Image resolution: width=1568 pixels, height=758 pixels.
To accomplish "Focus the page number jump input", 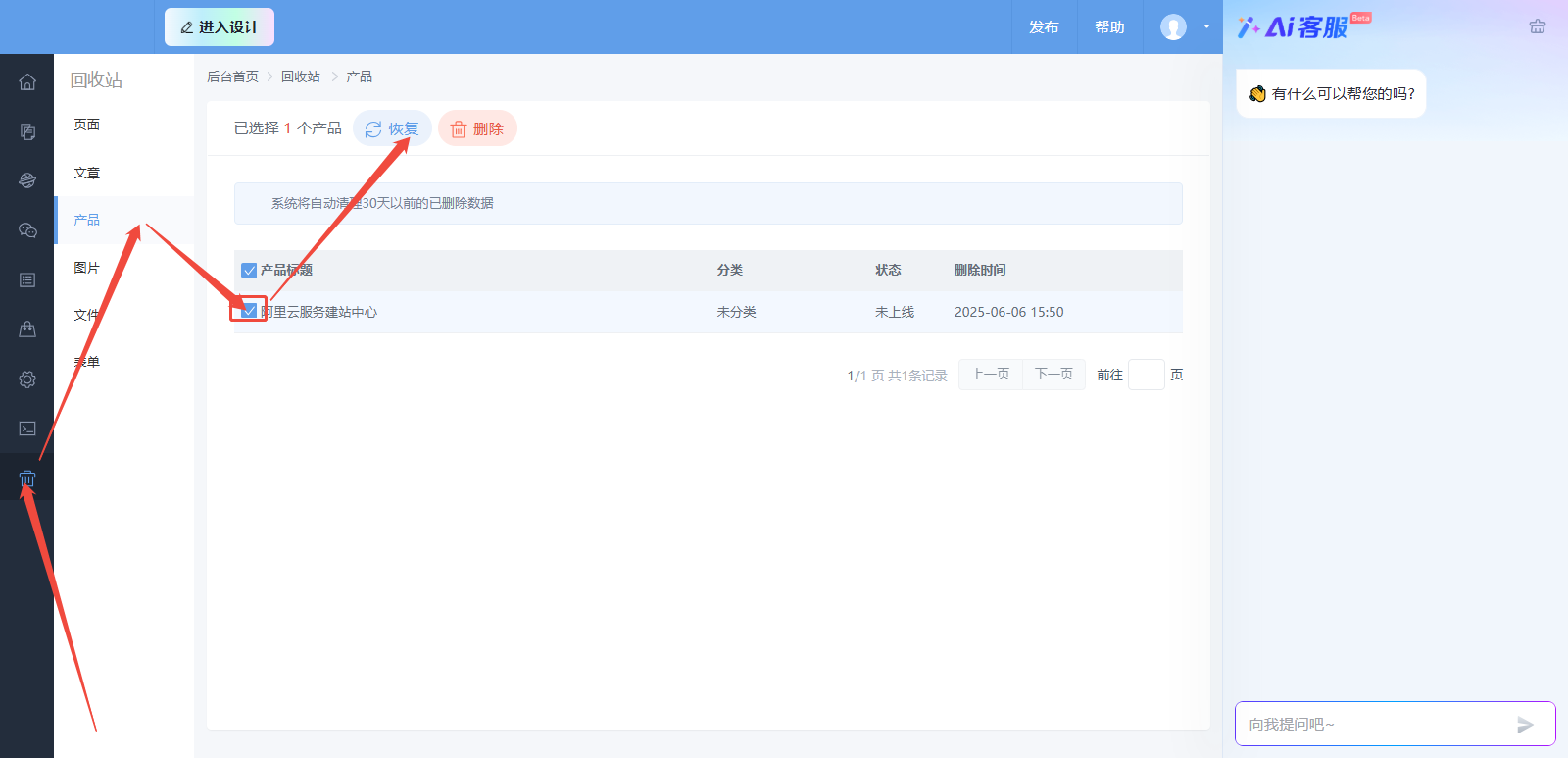I will pos(1147,375).
